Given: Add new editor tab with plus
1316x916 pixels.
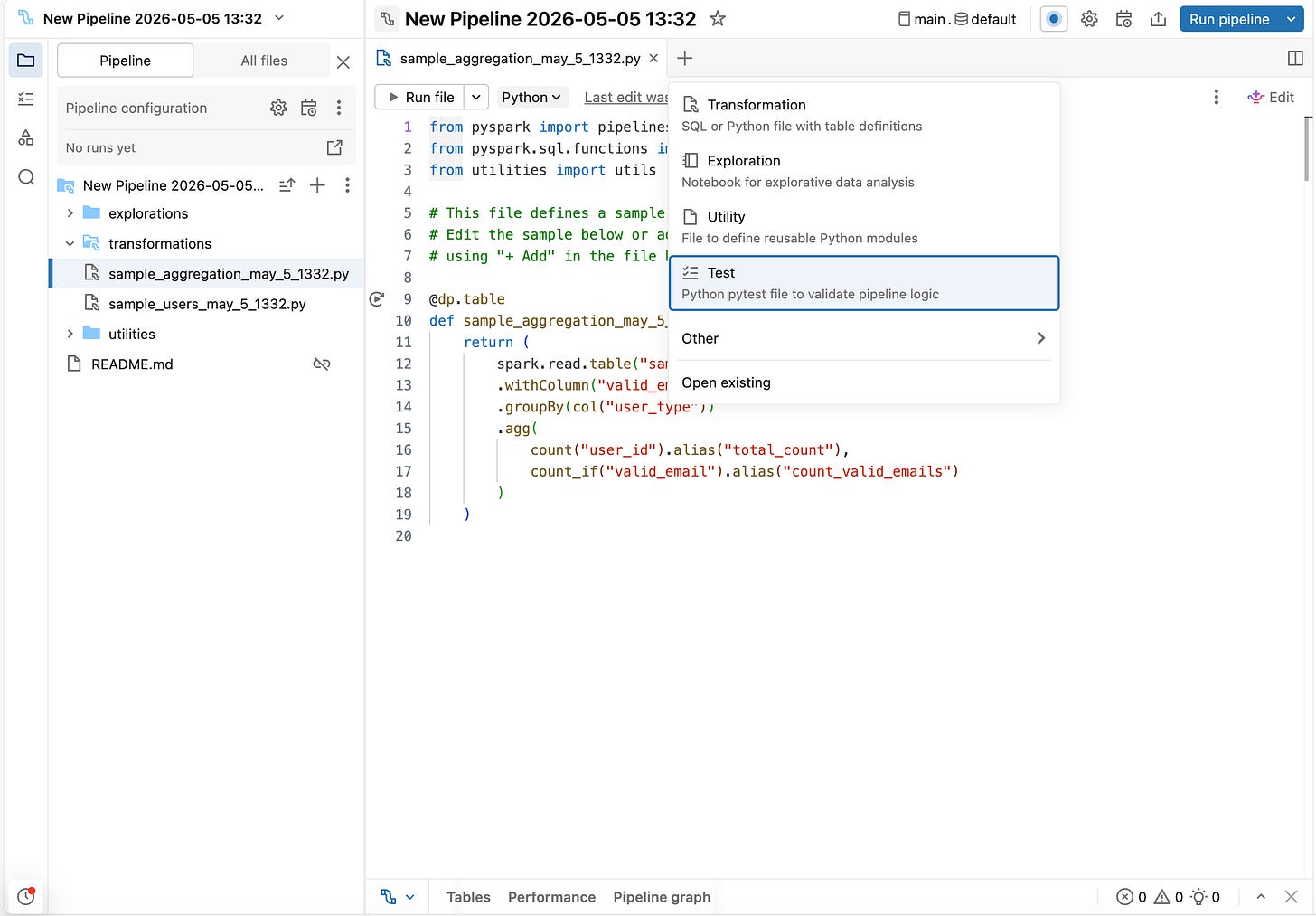Looking at the screenshot, I should (685, 58).
